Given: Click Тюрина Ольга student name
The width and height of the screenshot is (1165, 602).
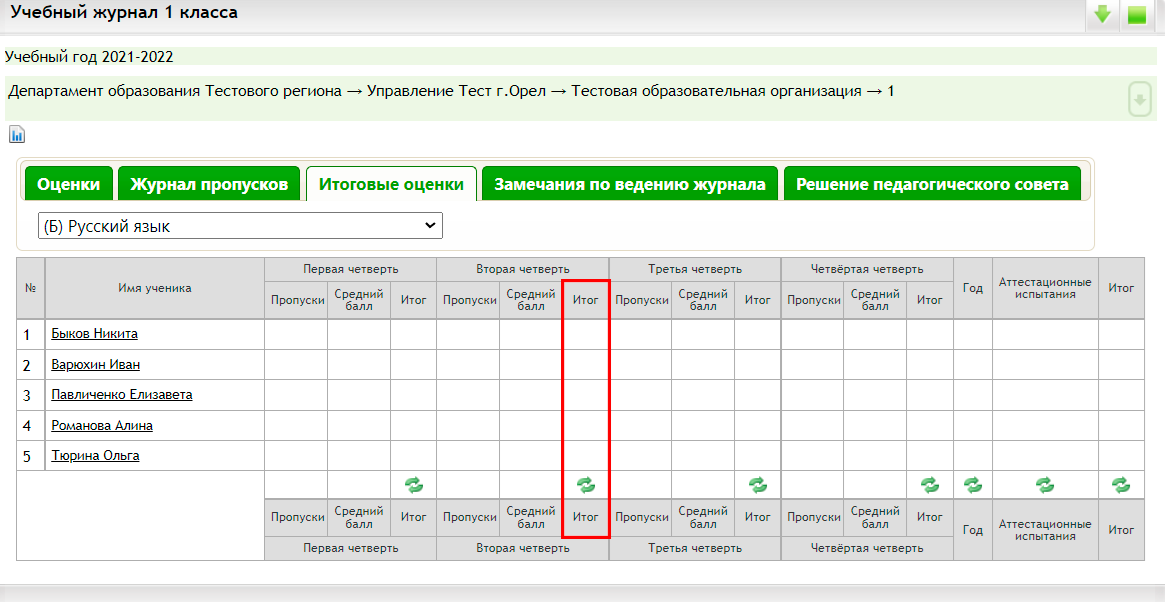Looking at the screenshot, I should (x=95, y=456).
